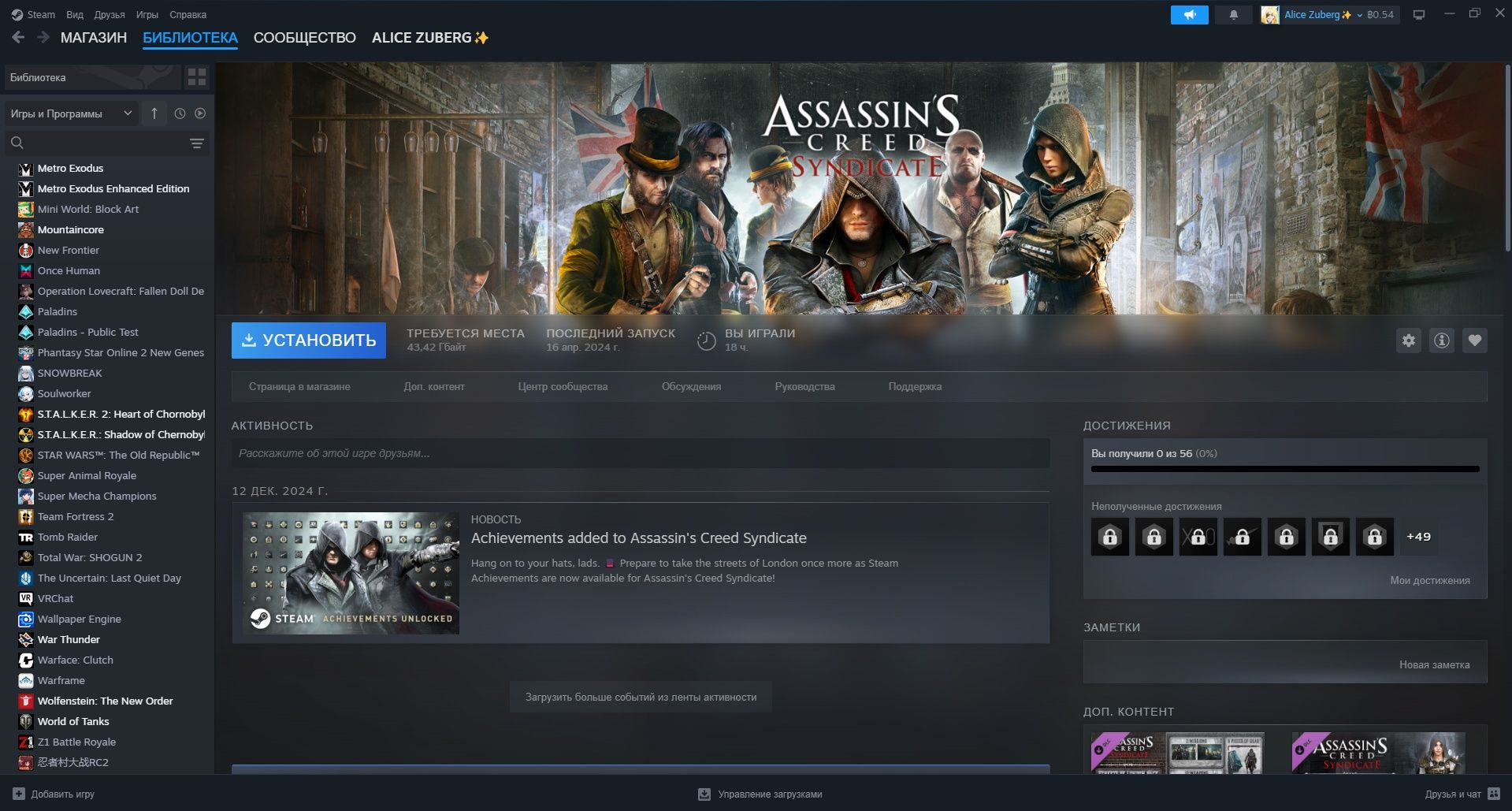Click the sort ascending arrow icon
Image resolution: width=1512 pixels, height=811 pixels.
tap(154, 113)
